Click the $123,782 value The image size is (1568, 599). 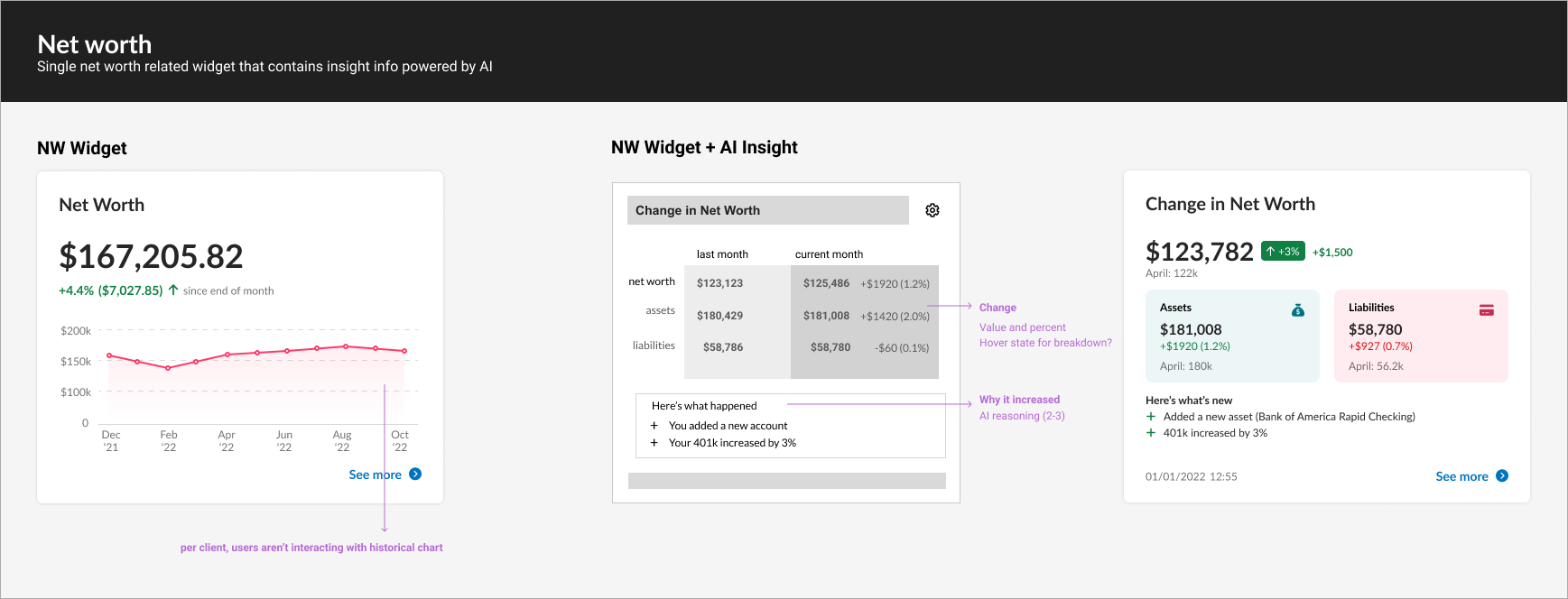click(1200, 252)
